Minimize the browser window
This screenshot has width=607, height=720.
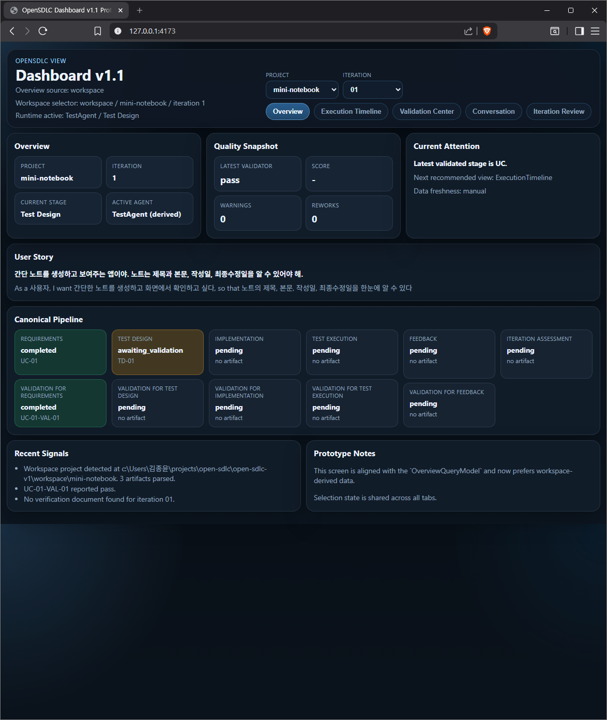tap(547, 10)
